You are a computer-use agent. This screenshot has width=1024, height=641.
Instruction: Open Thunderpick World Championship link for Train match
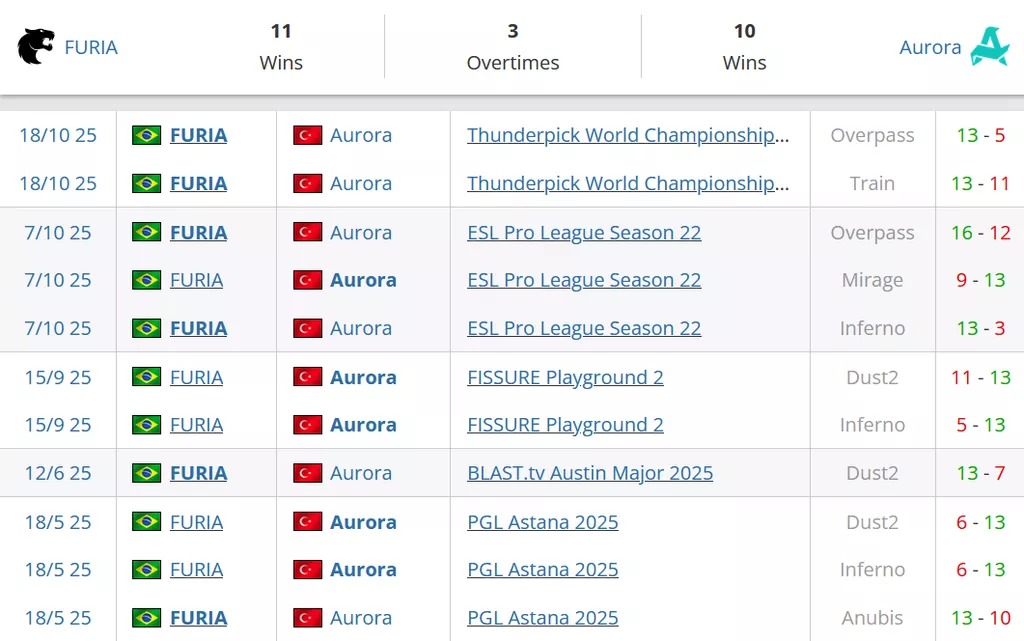628,184
